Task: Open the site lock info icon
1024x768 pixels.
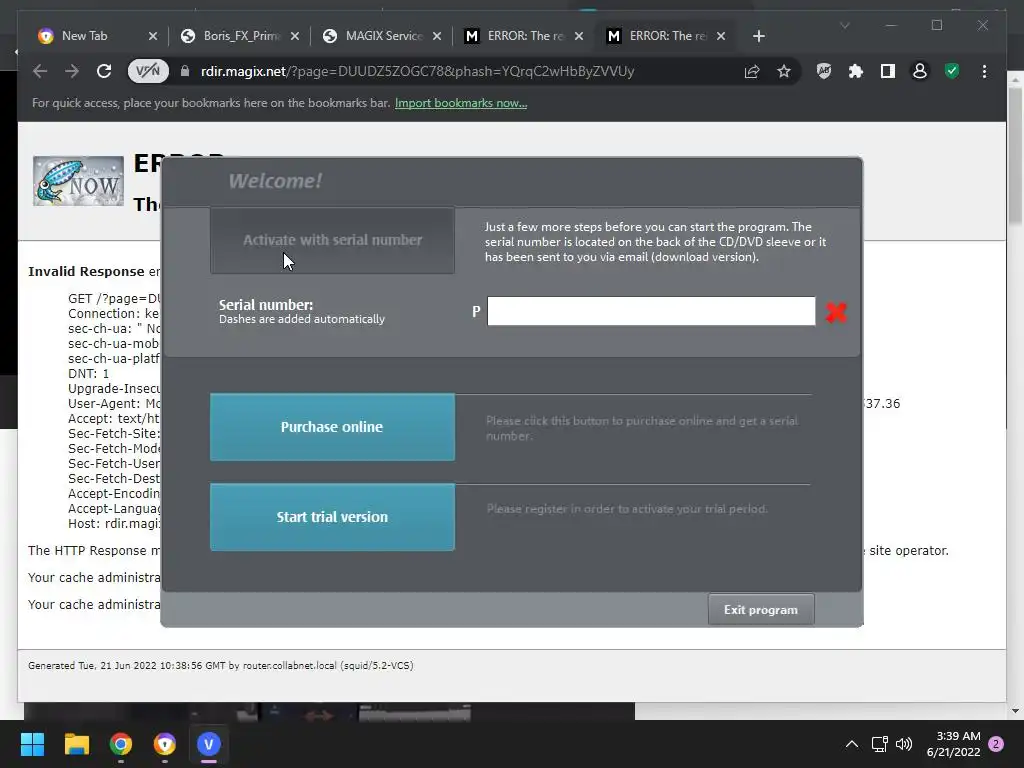Action: pyautogui.click(x=185, y=71)
